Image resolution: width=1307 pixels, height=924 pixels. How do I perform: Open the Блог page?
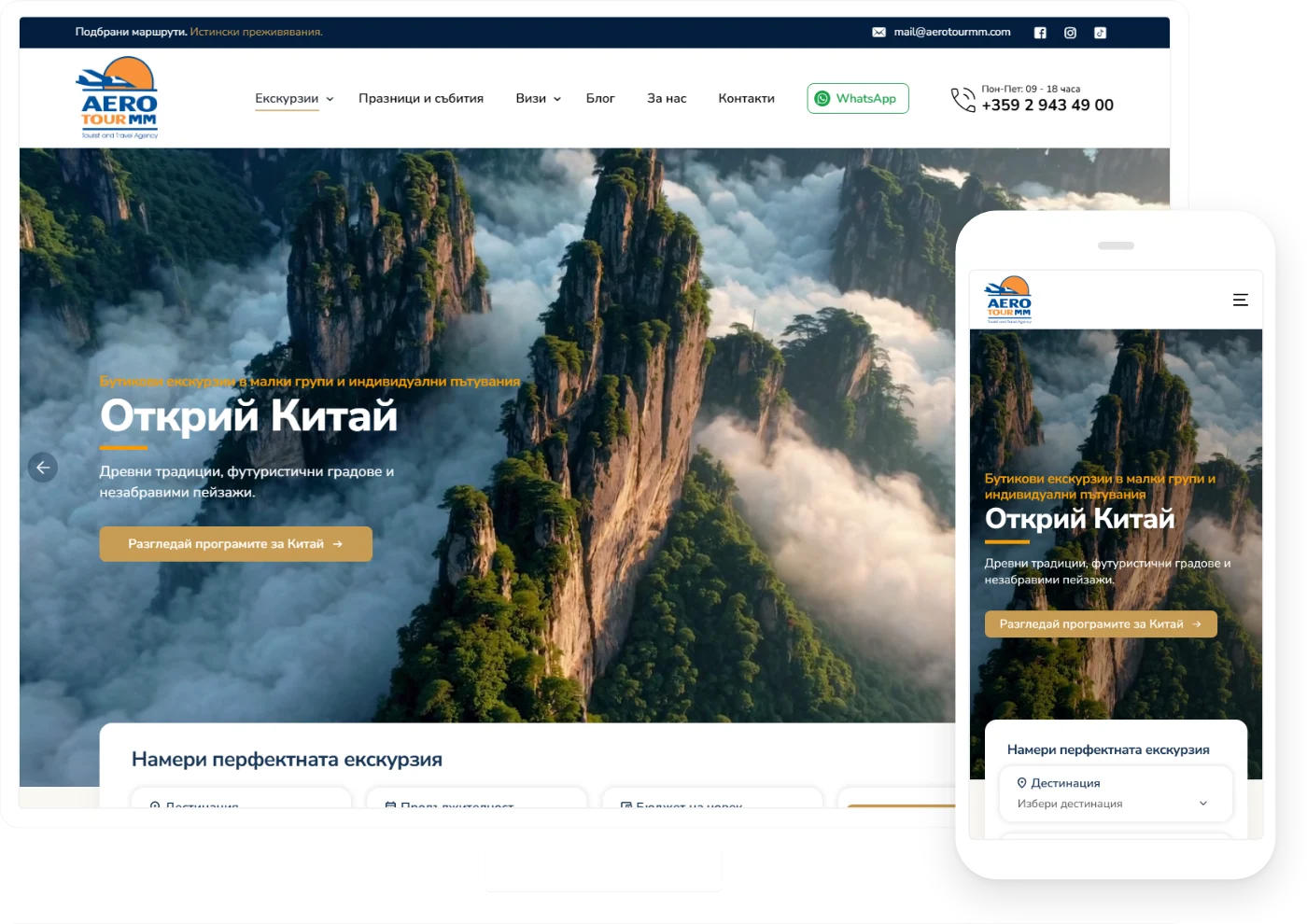[x=600, y=98]
